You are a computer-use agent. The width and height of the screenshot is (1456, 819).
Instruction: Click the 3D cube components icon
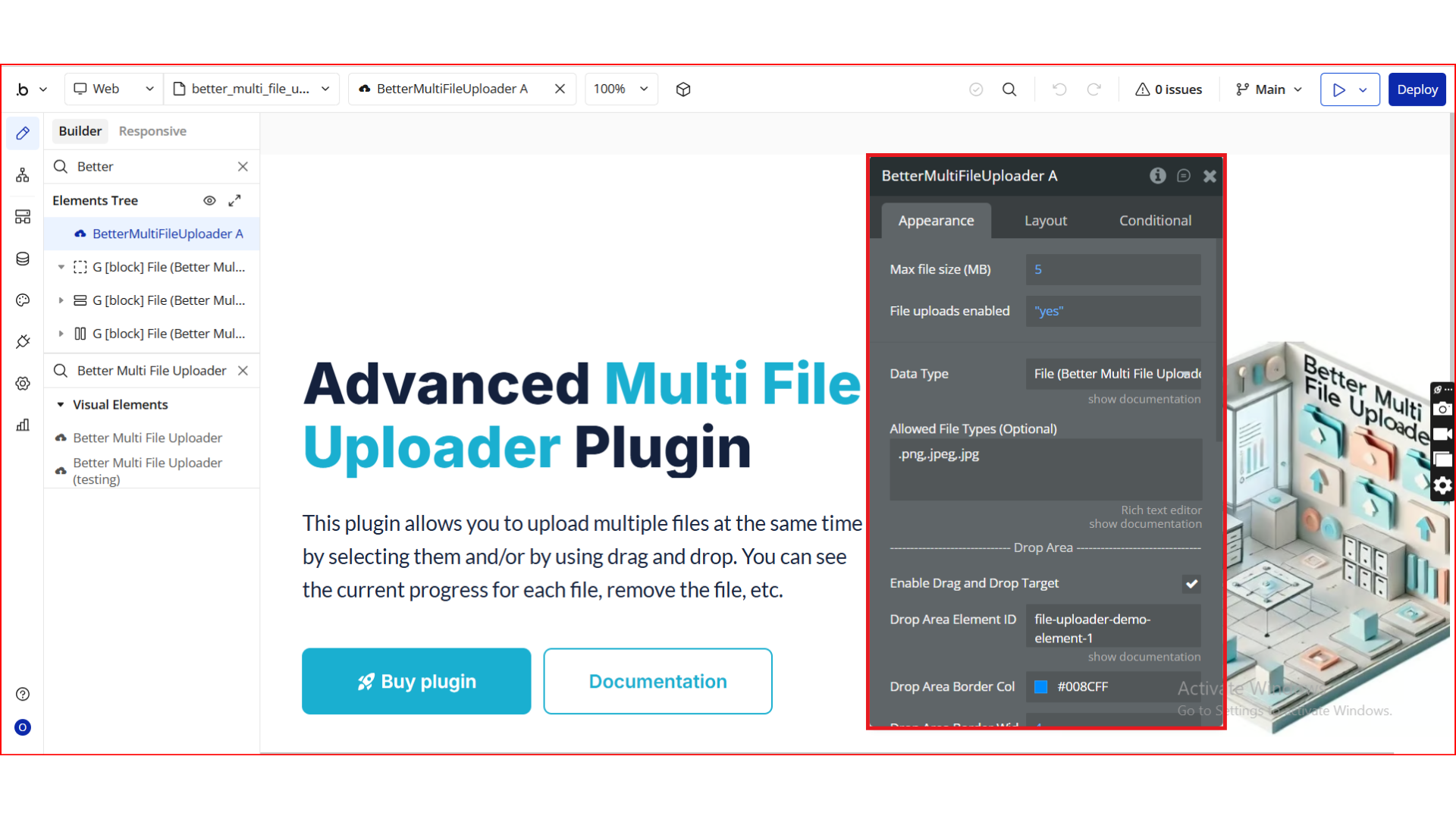683,89
